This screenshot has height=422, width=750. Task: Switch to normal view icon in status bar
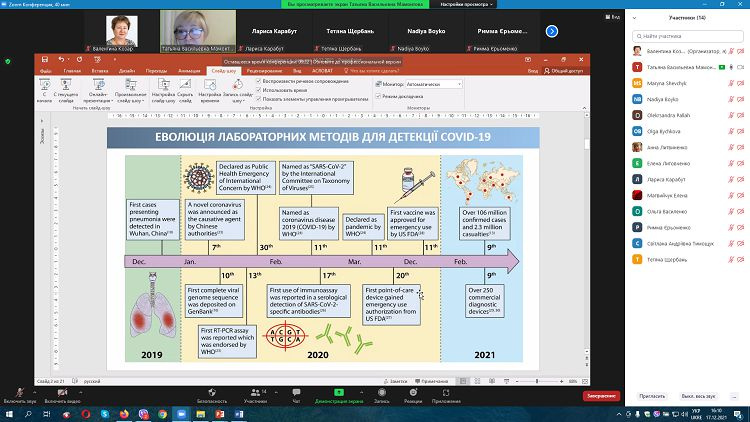click(x=463, y=381)
